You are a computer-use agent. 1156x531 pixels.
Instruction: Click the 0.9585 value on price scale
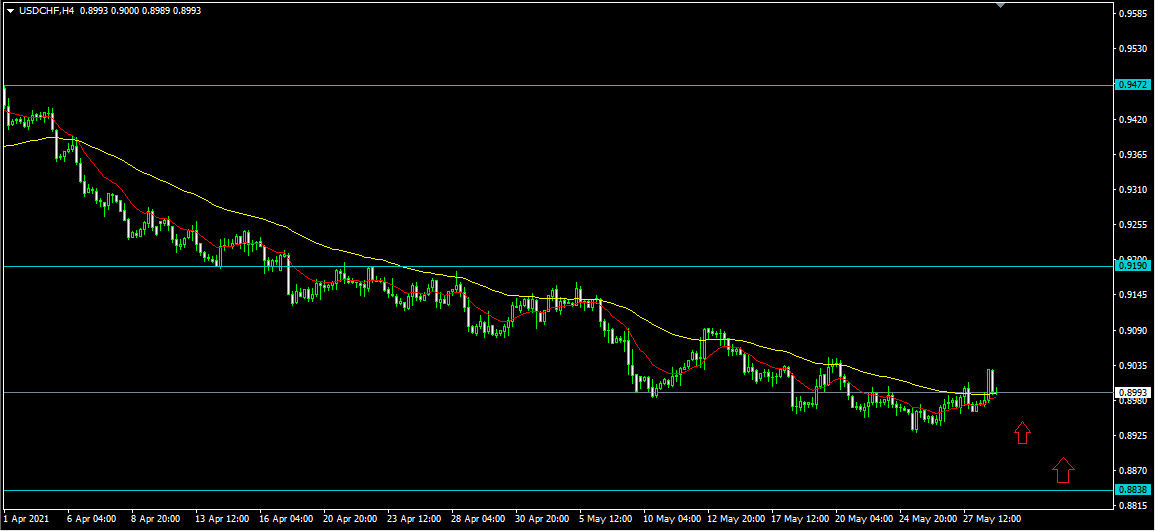tap(1133, 14)
